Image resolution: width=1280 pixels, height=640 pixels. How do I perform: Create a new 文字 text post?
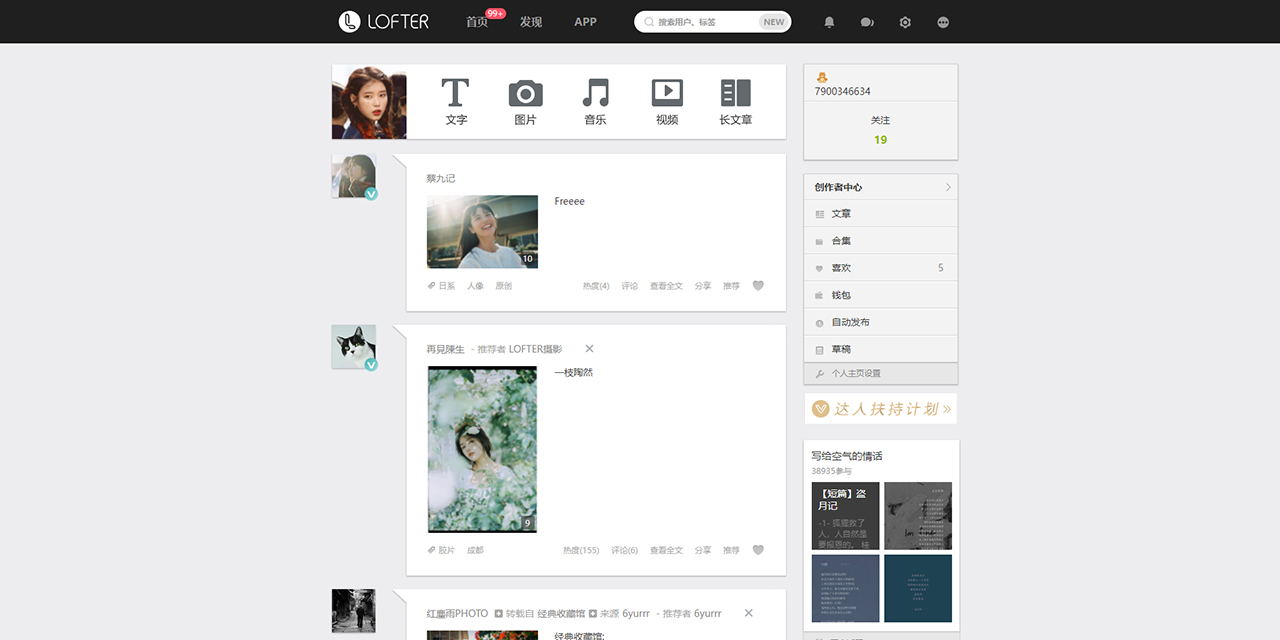click(x=456, y=102)
